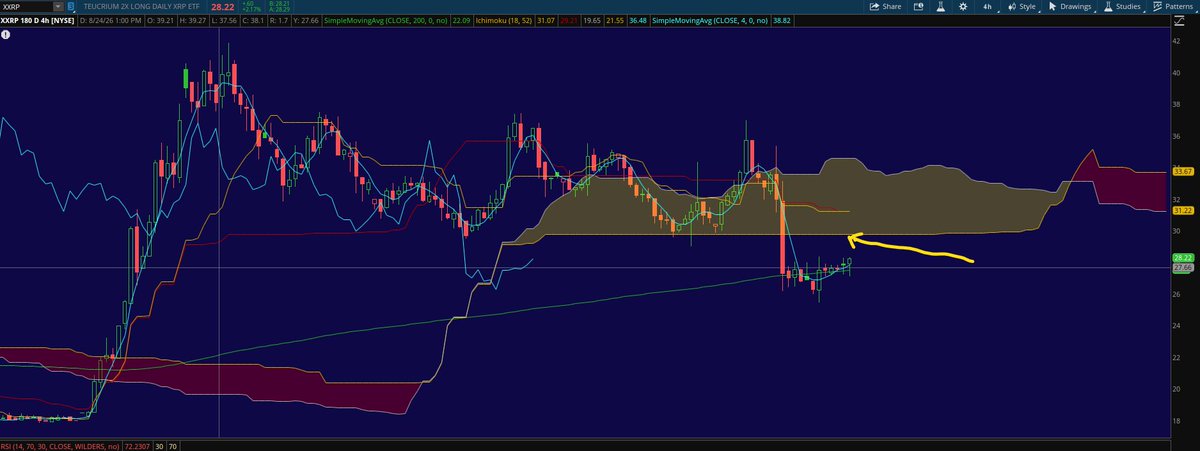Open the Studies menu

pyautogui.click(x=1122, y=6)
